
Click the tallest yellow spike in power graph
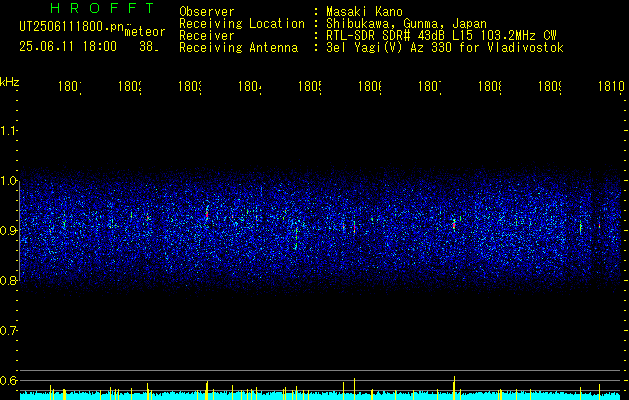point(454,388)
